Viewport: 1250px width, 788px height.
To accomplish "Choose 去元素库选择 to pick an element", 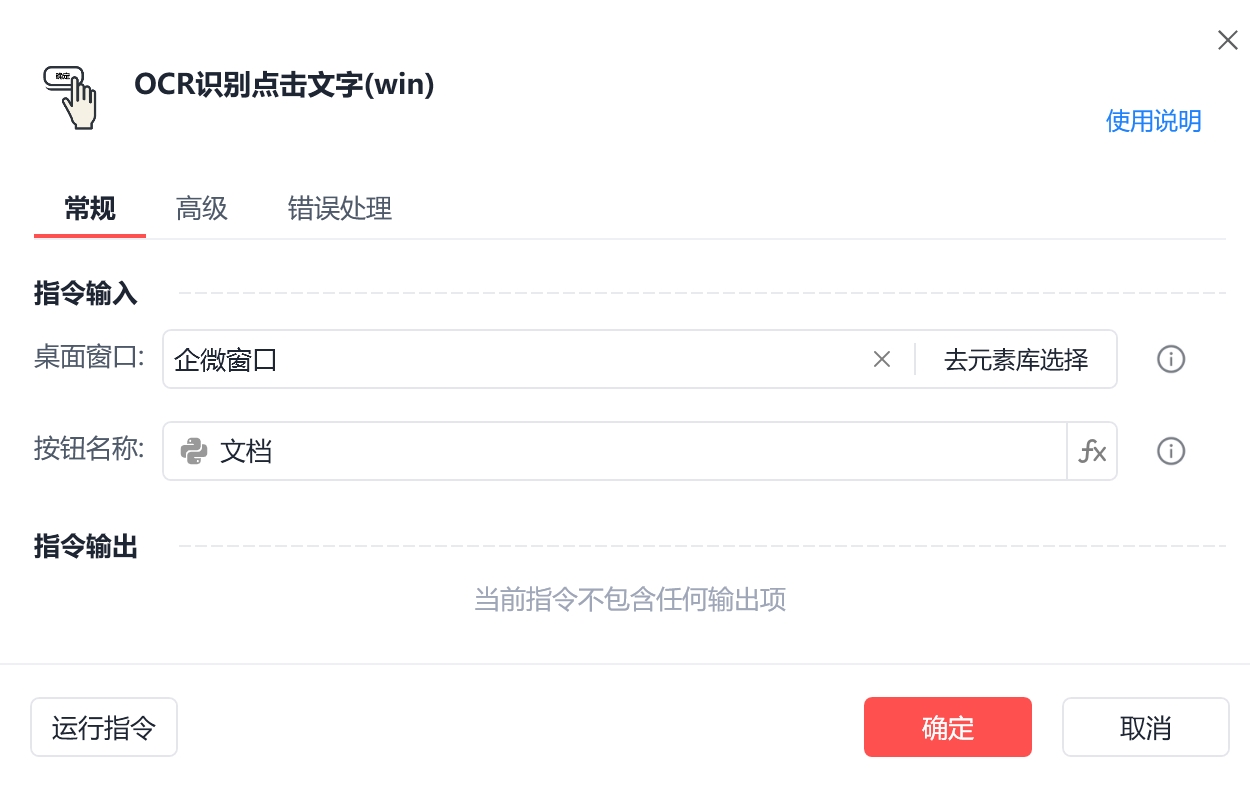I will (x=1016, y=359).
